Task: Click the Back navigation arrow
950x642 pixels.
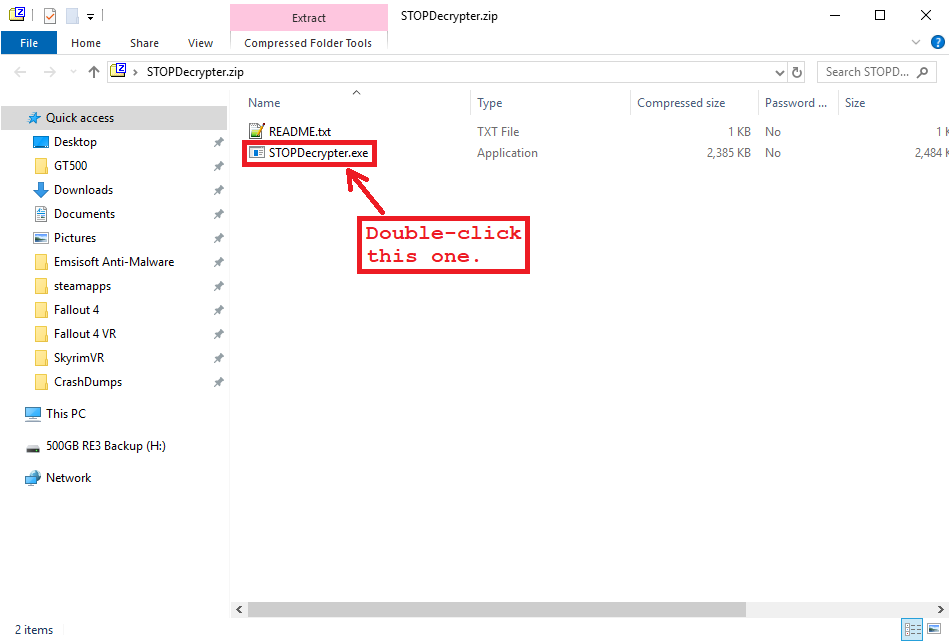Action: pyautogui.click(x=21, y=72)
